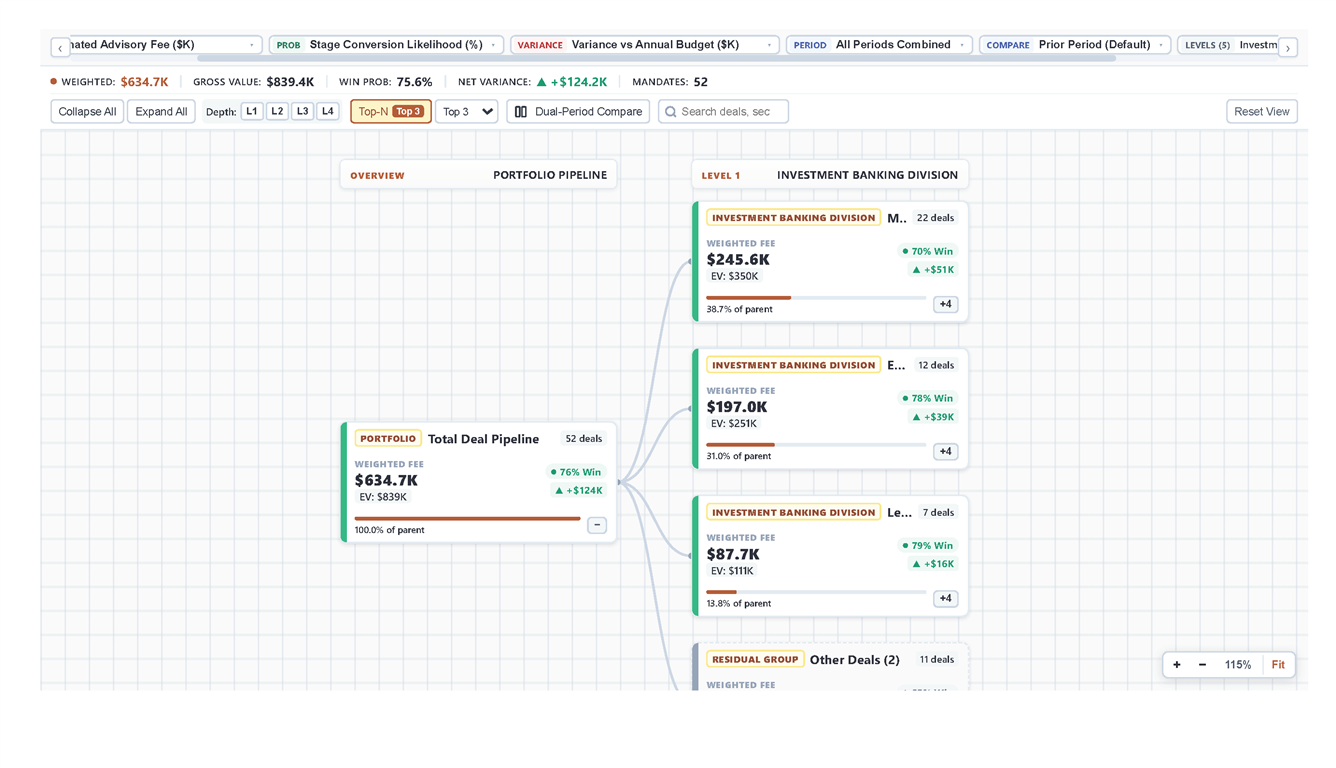Select depth level L1
The height and width of the screenshot is (768, 1336).
click(252, 112)
